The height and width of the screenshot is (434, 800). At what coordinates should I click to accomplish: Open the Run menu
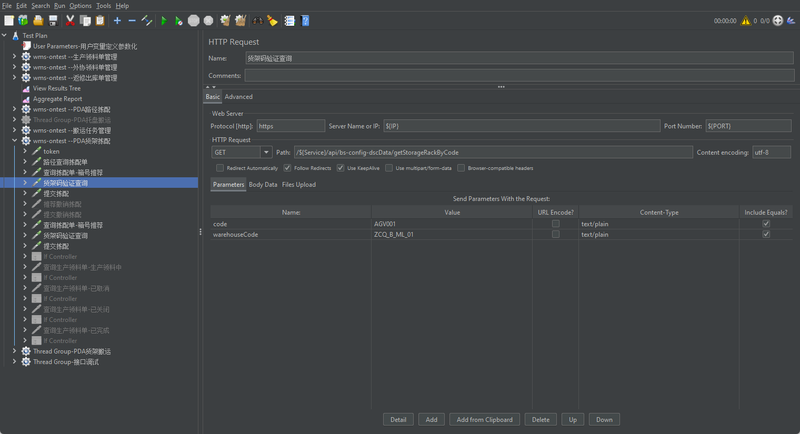point(60,6)
